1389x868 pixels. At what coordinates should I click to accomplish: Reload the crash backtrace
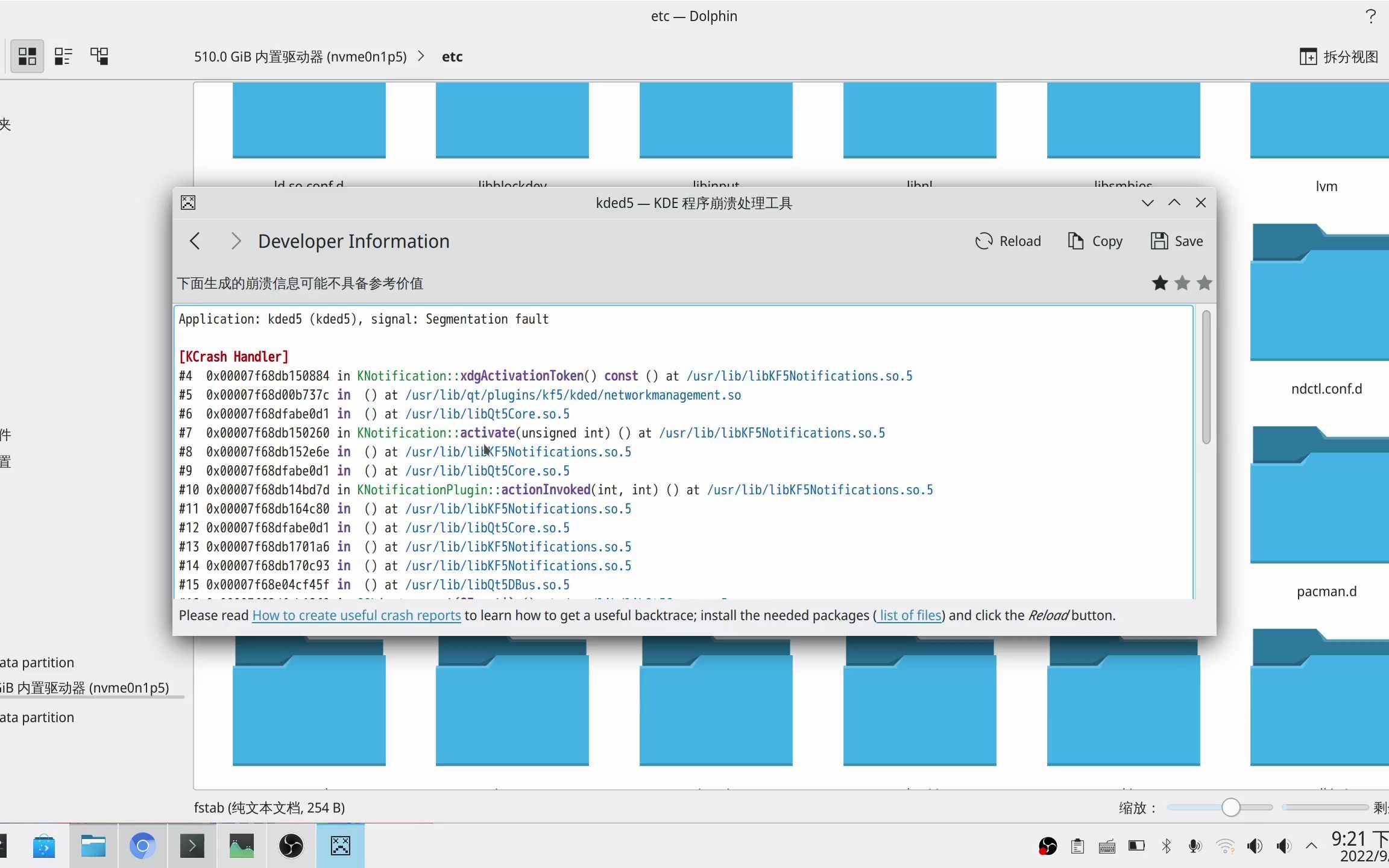pyautogui.click(x=1009, y=241)
